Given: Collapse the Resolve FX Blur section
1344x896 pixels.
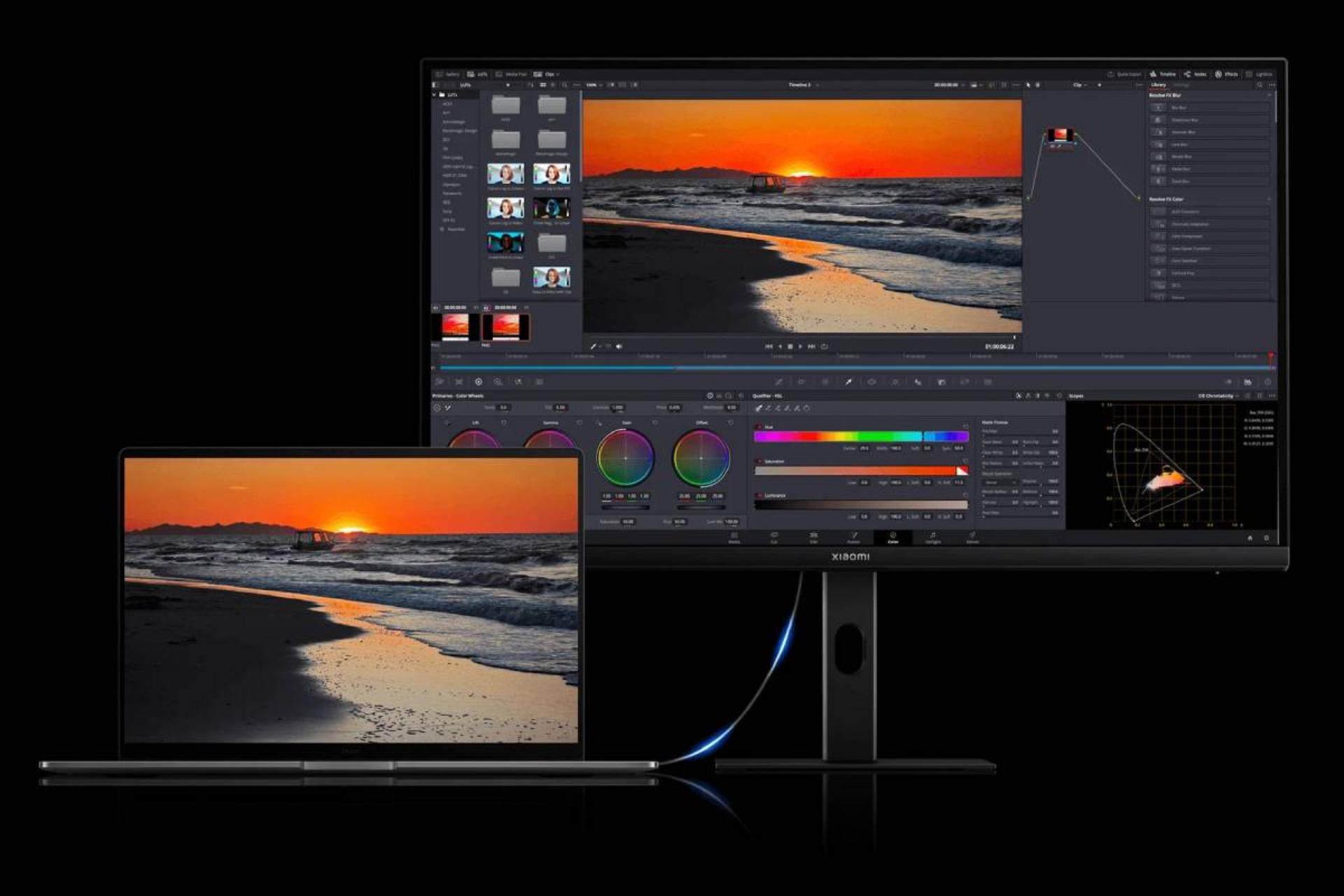Looking at the screenshot, I should click(1269, 95).
